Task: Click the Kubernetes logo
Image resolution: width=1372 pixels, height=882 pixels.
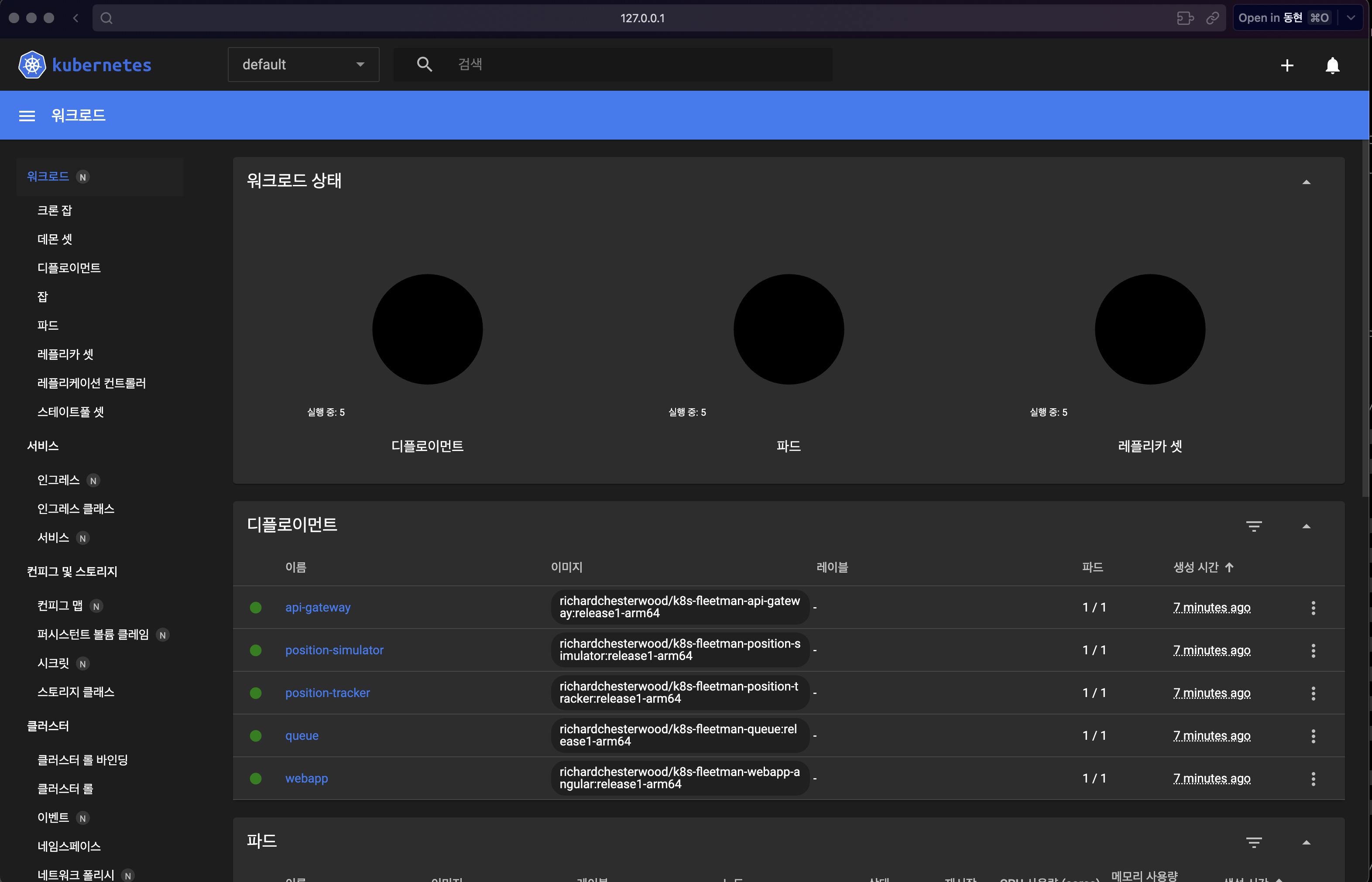Action: [x=32, y=65]
